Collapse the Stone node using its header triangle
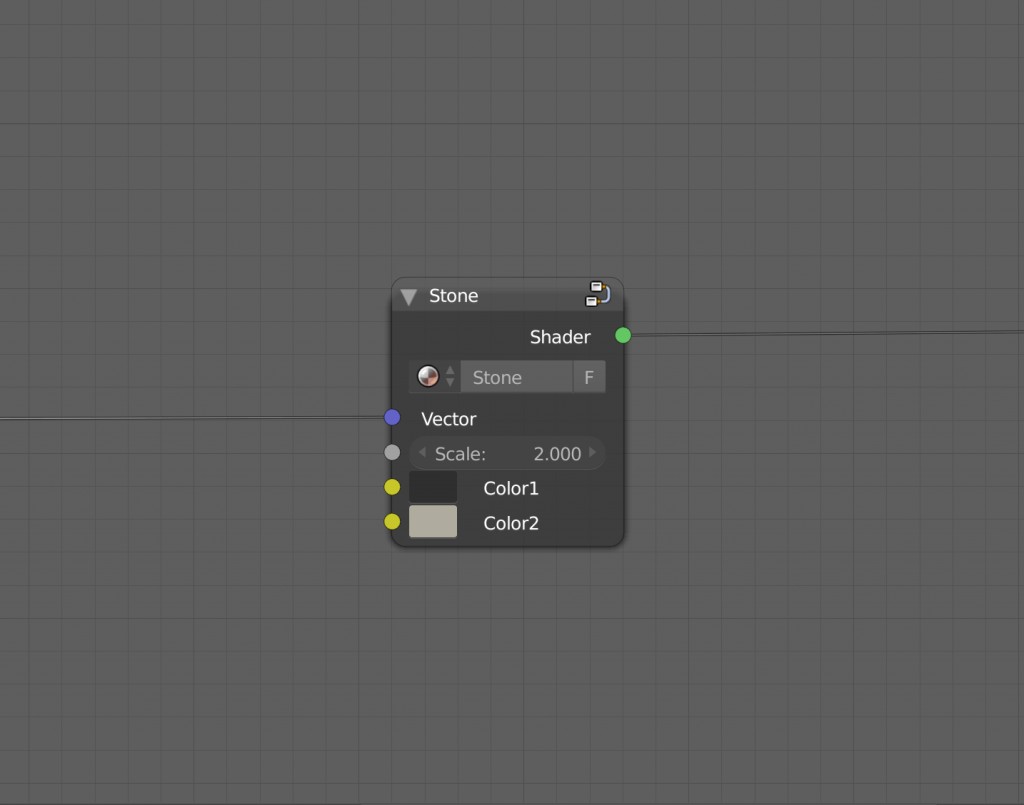1024x805 pixels. pos(408,295)
